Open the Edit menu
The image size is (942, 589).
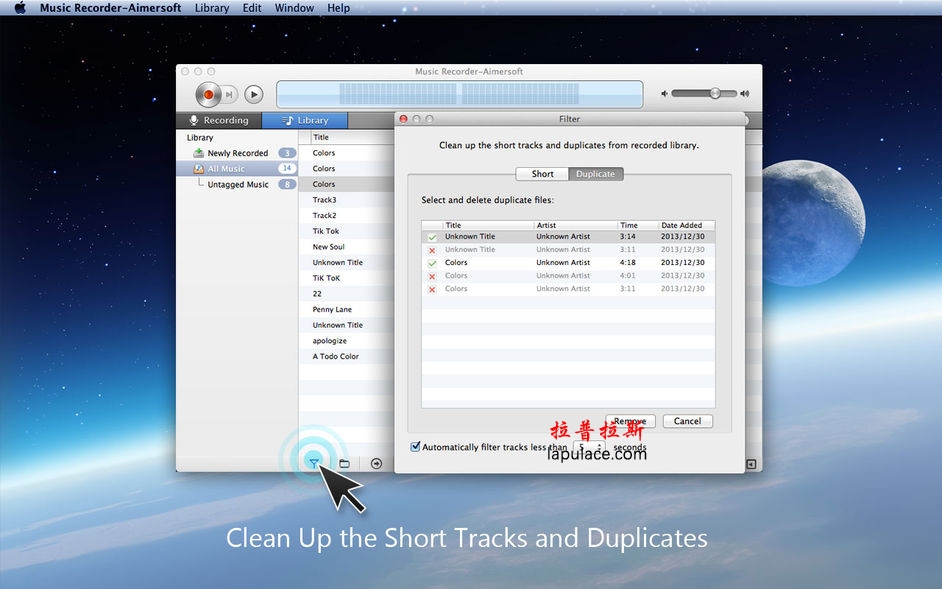point(252,8)
